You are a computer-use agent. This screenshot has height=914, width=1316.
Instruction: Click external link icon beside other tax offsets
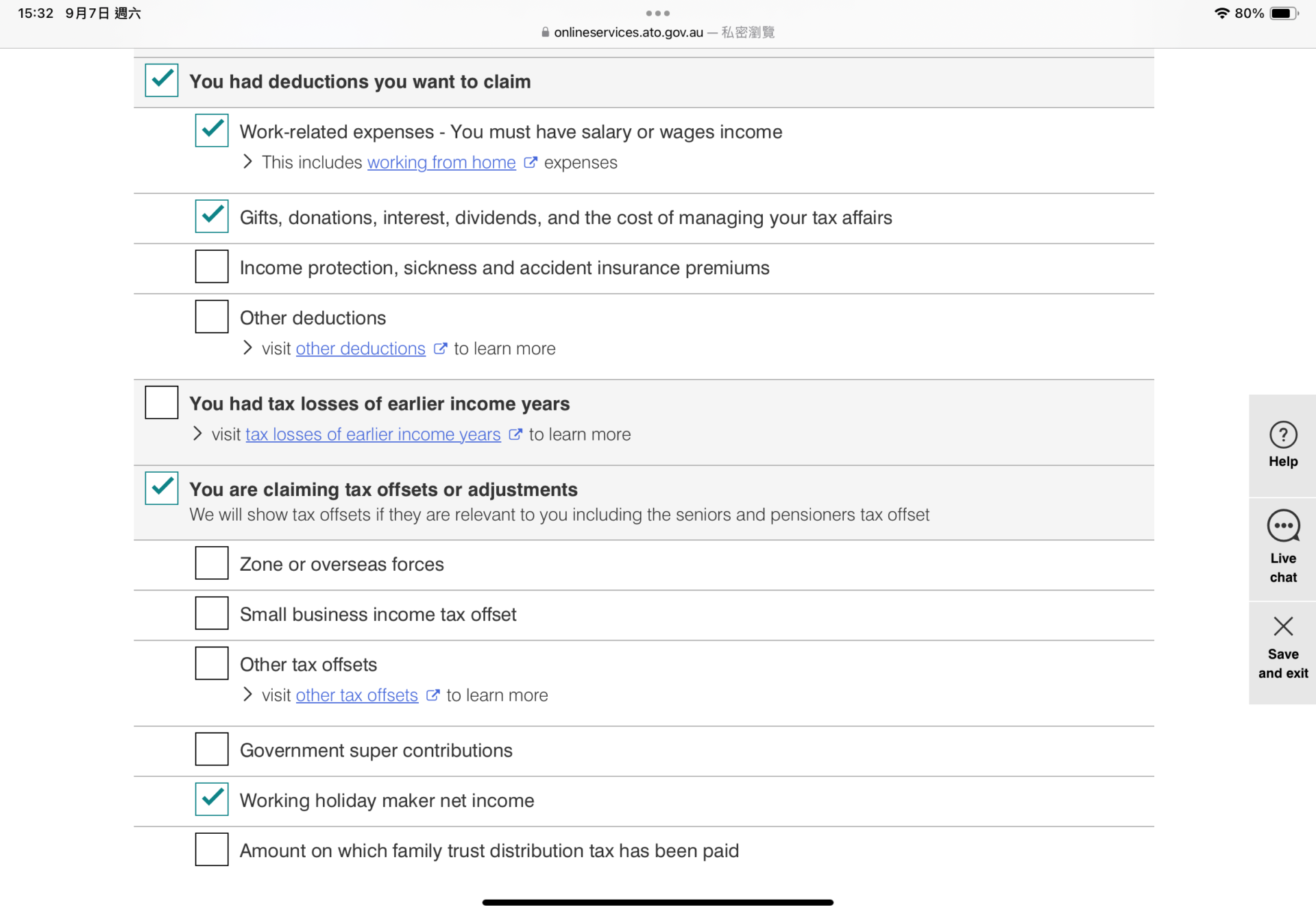point(432,695)
